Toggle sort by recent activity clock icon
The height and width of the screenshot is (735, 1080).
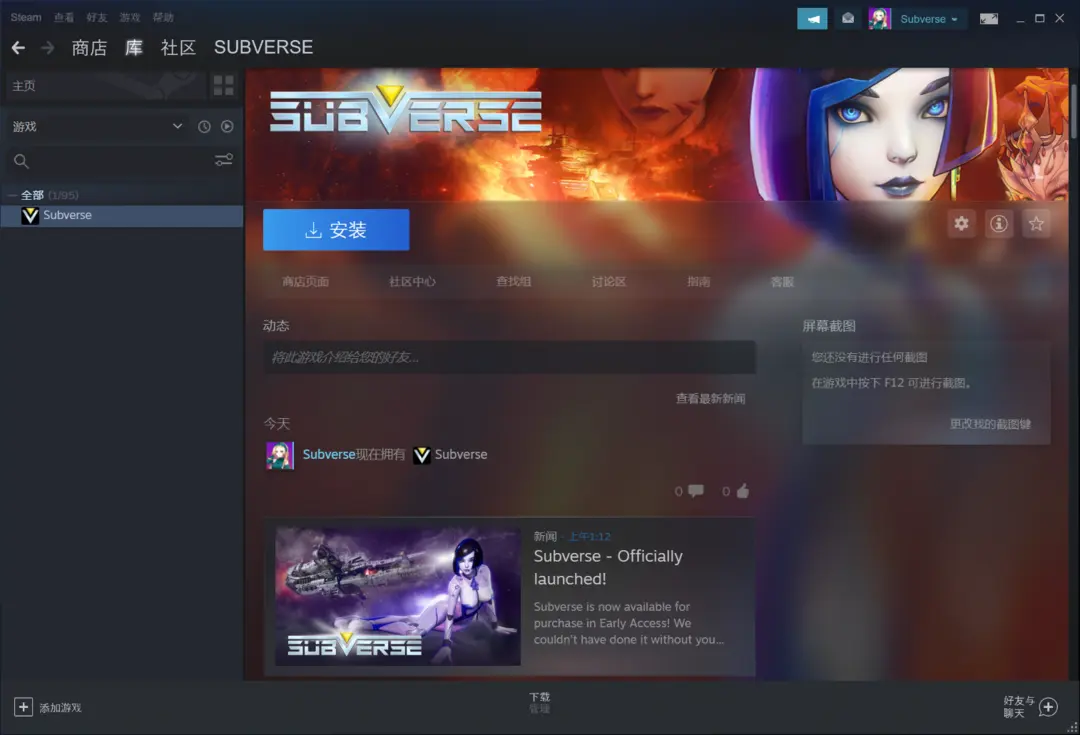(x=204, y=126)
